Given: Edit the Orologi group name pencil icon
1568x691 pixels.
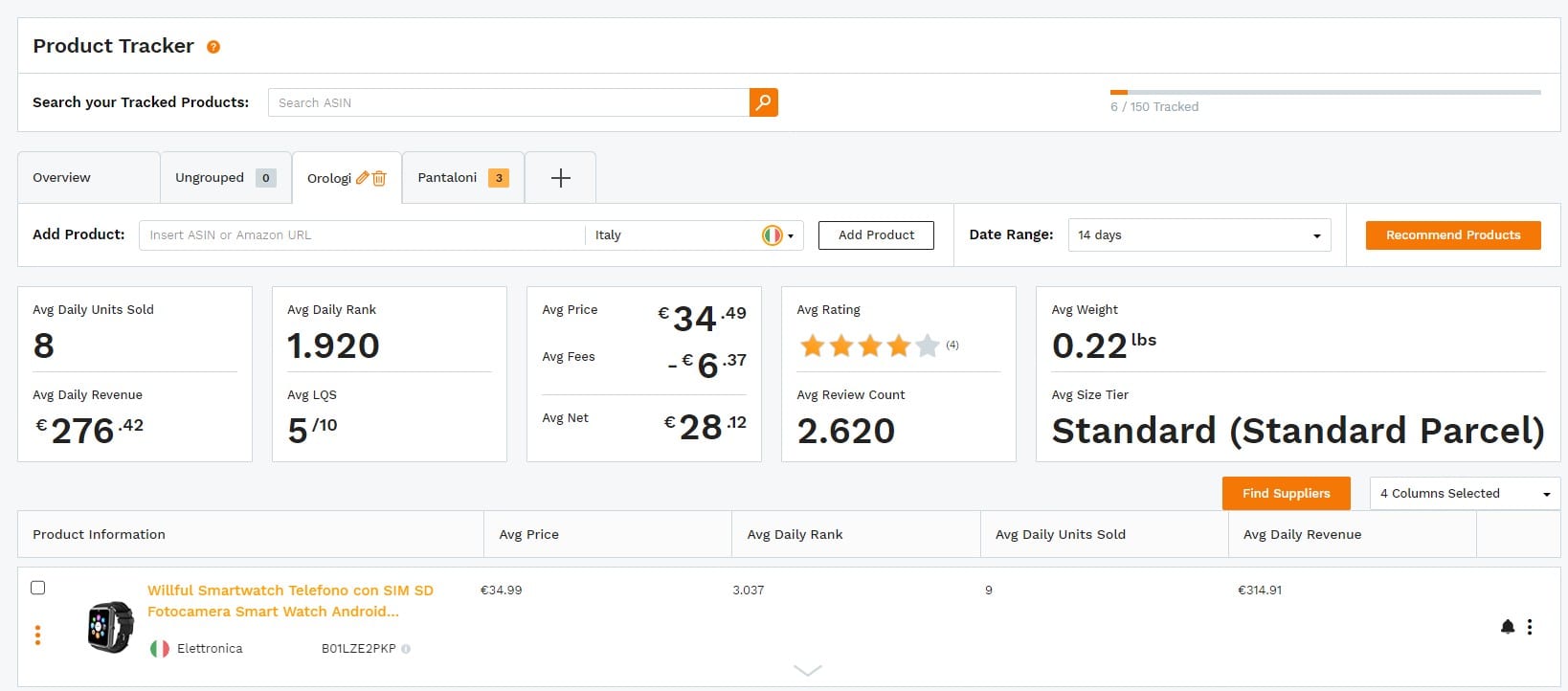Looking at the screenshot, I should (x=362, y=178).
